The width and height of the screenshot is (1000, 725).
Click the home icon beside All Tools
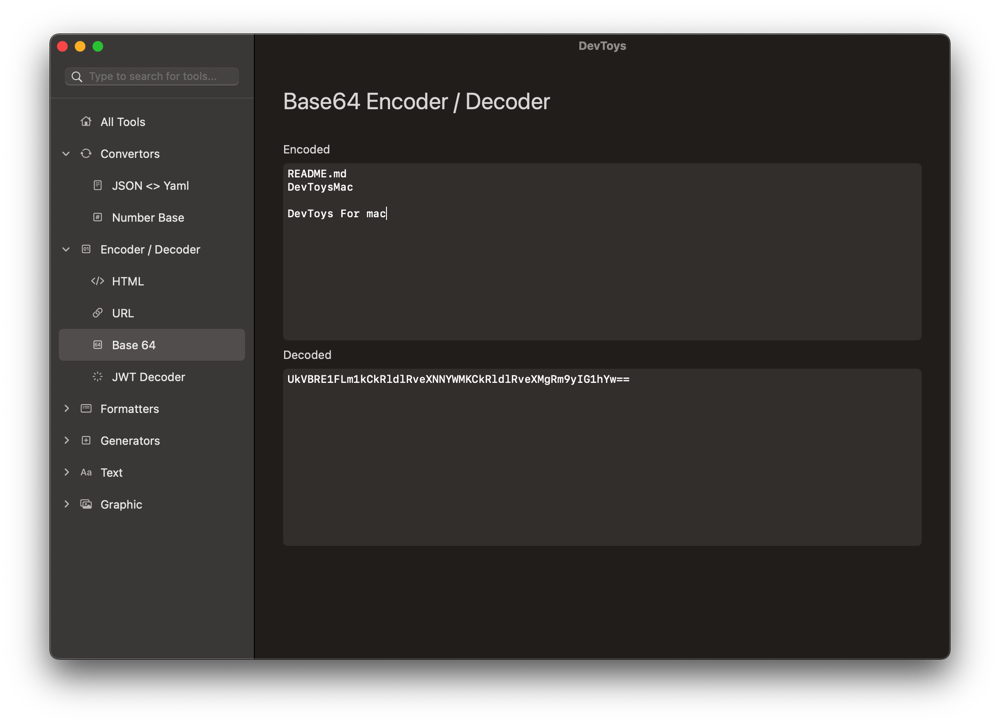pos(86,122)
